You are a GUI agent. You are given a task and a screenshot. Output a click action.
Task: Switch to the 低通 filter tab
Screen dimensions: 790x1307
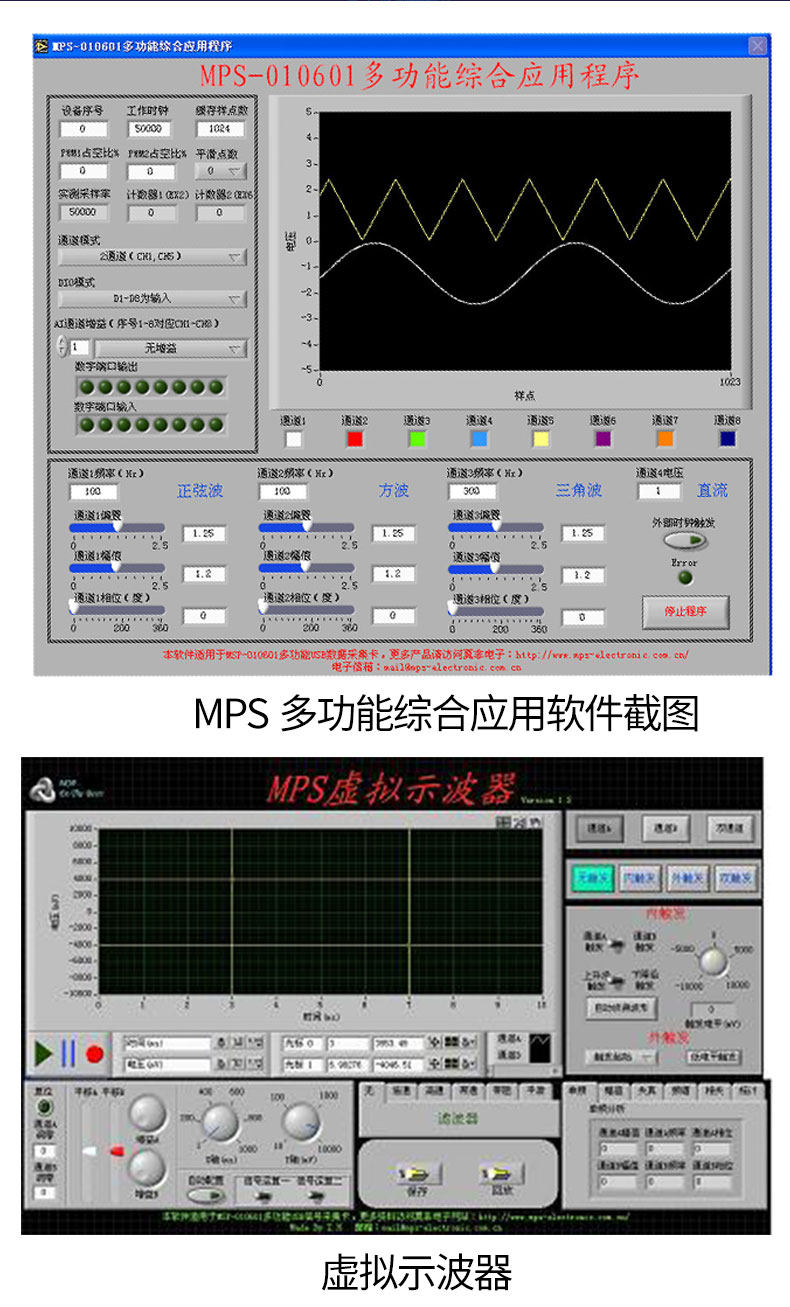point(401,1090)
